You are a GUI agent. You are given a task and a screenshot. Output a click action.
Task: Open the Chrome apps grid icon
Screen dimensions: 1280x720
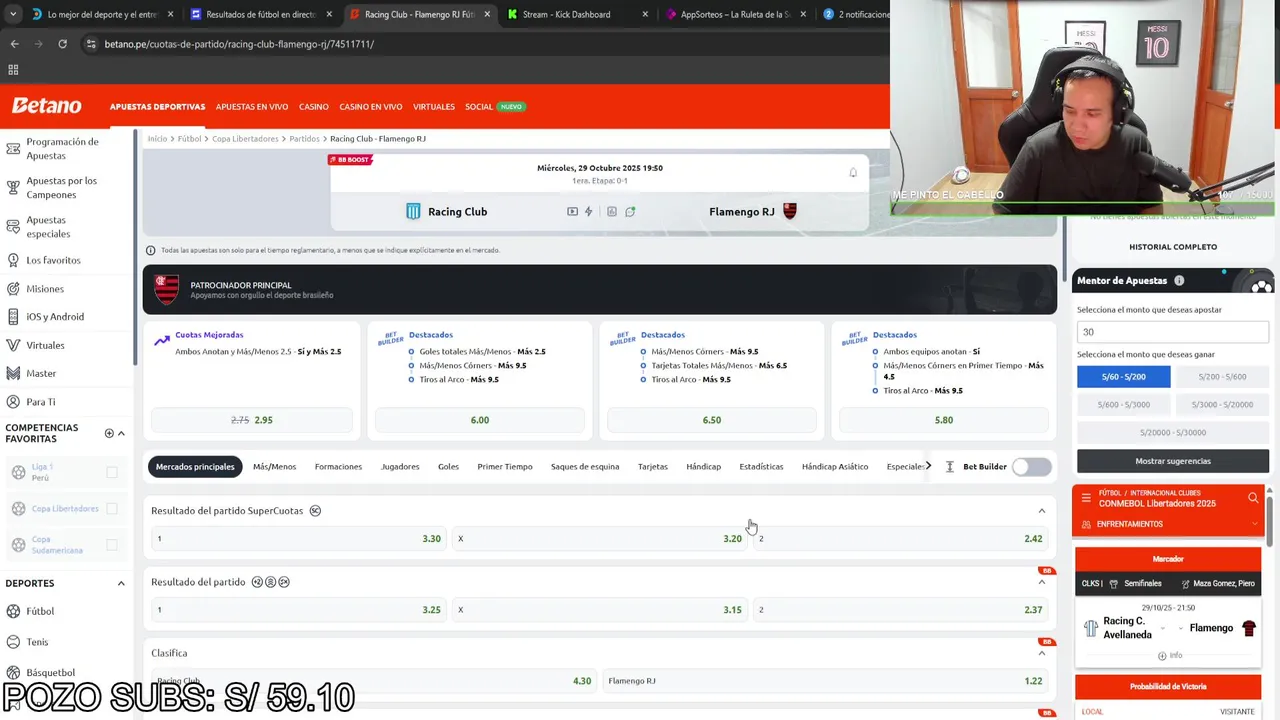13,70
